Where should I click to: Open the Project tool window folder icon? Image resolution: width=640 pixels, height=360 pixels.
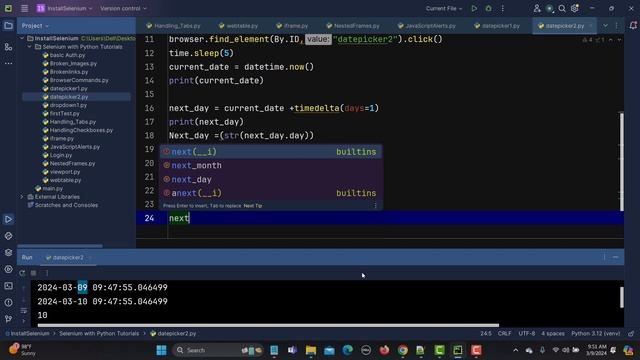[x=8, y=26]
